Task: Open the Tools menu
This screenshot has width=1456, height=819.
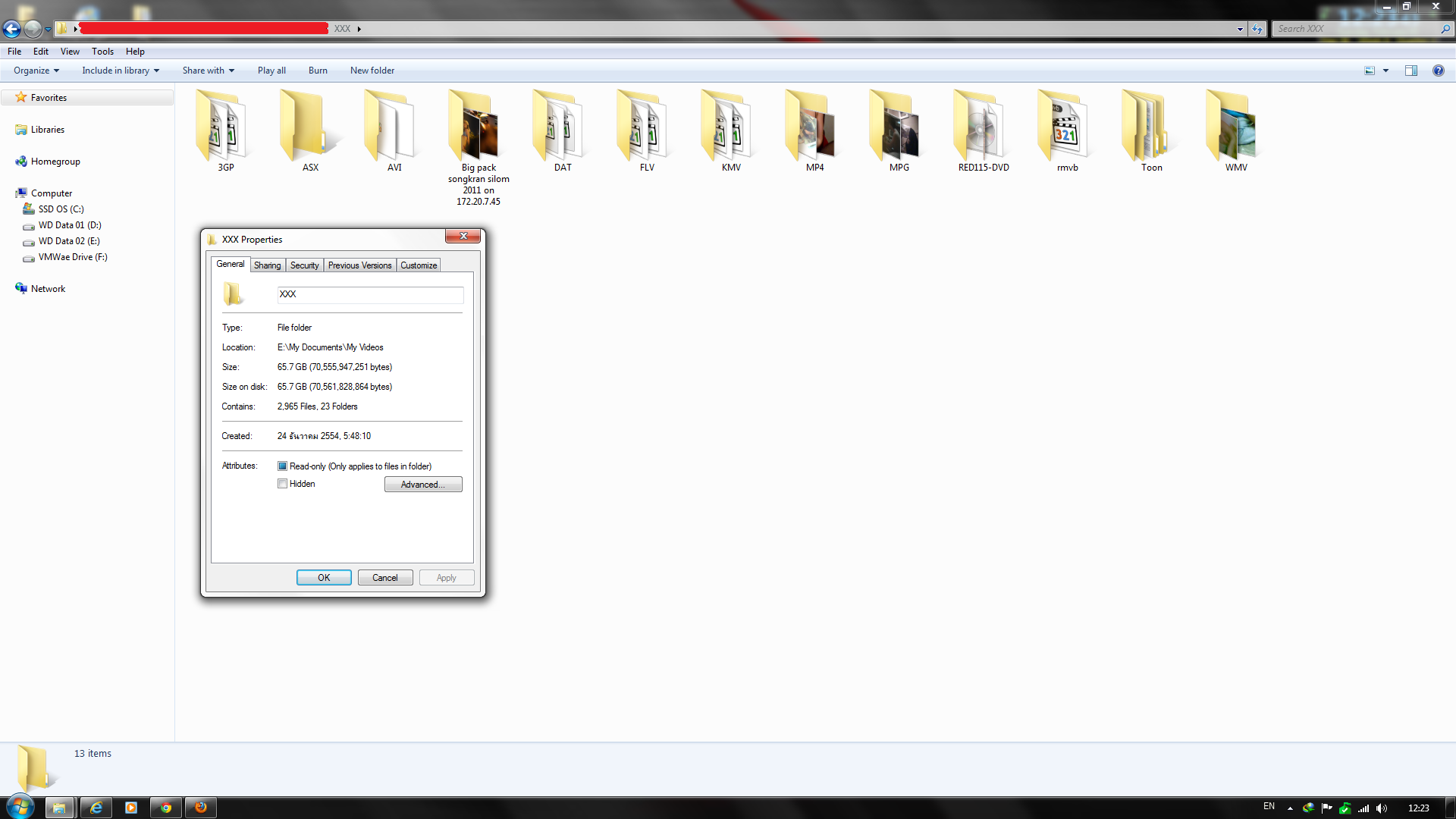Action: pyautogui.click(x=102, y=52)
